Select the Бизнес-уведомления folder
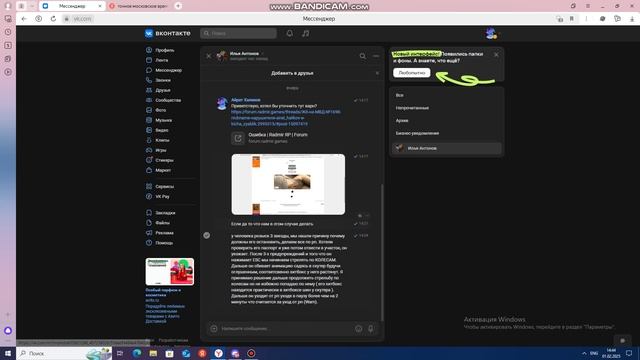640x360 pixels. 447,133
